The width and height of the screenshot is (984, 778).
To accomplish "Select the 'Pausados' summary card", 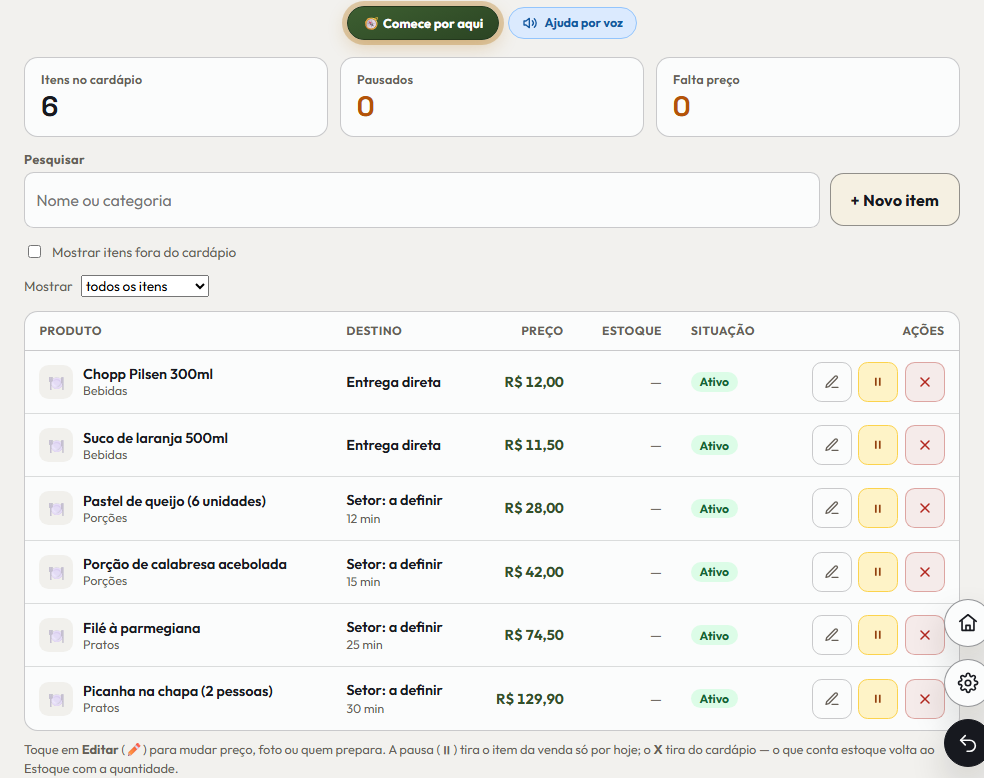I will [492, 97].
